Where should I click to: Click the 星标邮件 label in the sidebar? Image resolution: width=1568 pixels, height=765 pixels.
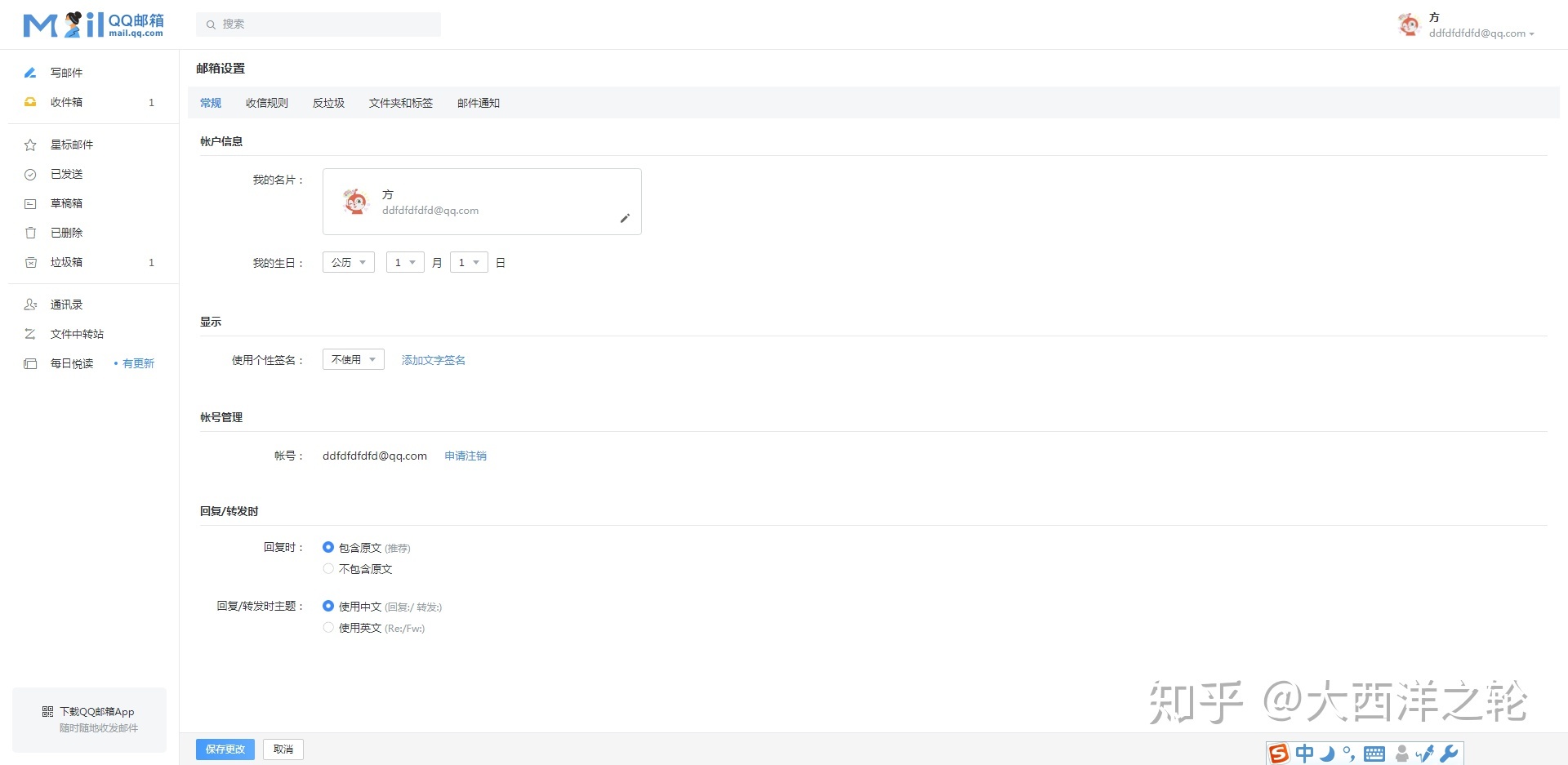pyautogui.click(x=72, y=145)
